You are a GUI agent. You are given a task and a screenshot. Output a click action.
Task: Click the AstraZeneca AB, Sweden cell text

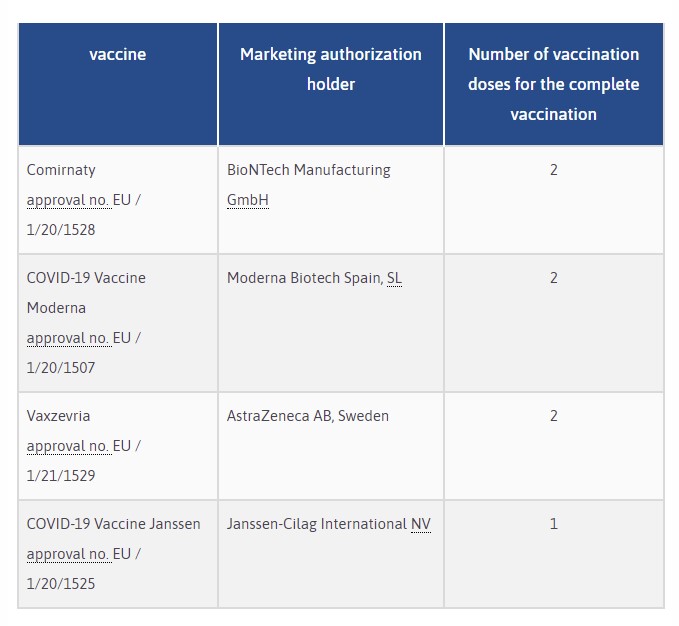[308, 416]
